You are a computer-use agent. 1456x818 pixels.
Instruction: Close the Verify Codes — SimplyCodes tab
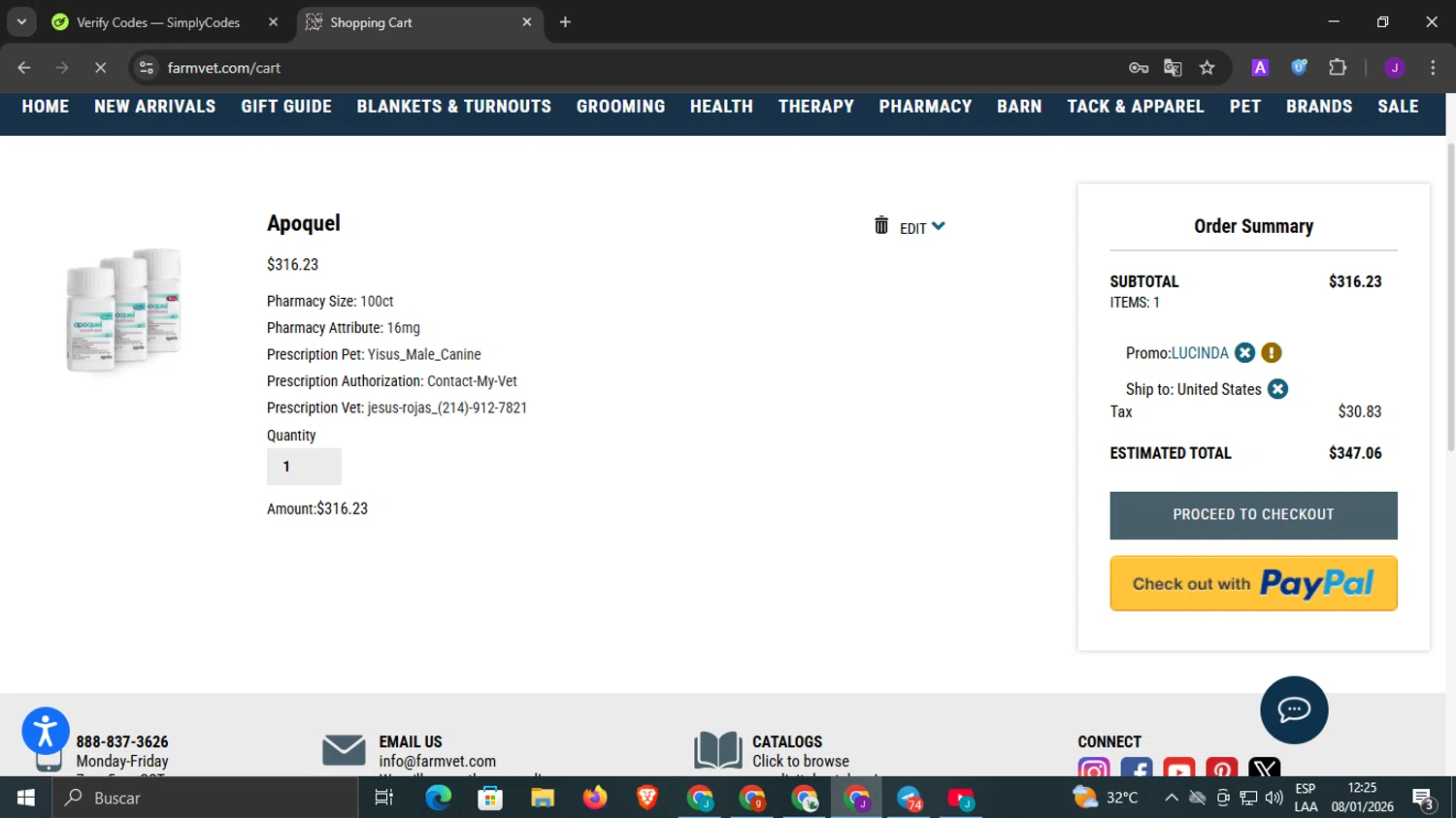273,22
